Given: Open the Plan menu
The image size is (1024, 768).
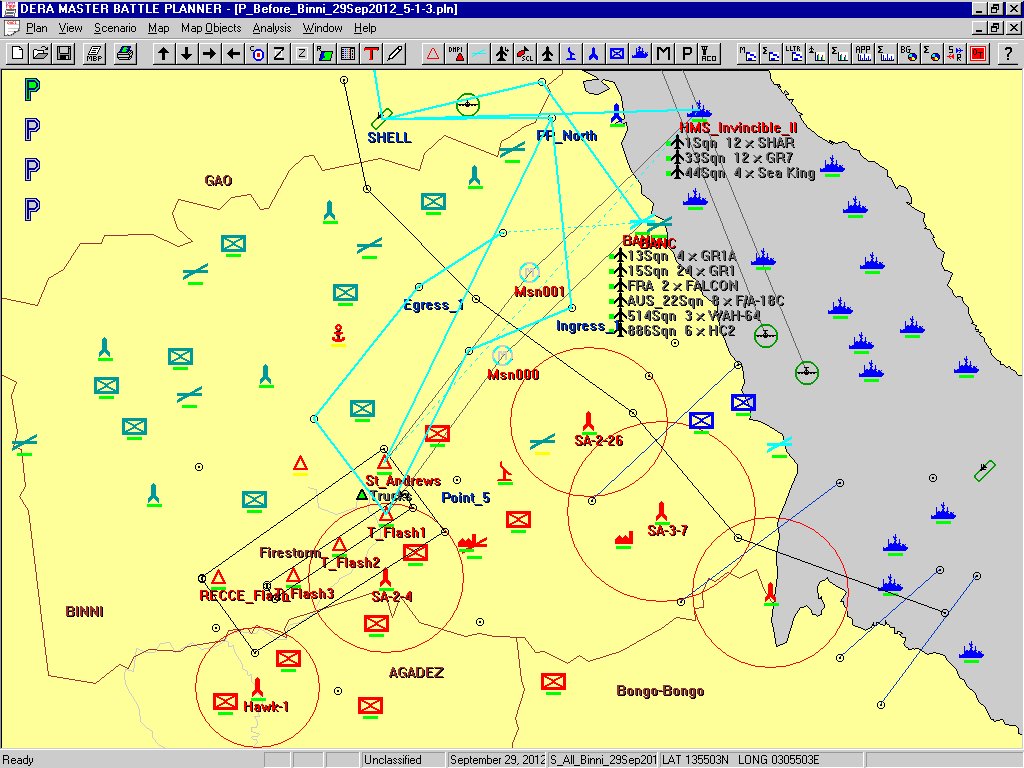Looking at the screenshot, I should (x=37, y=28).
